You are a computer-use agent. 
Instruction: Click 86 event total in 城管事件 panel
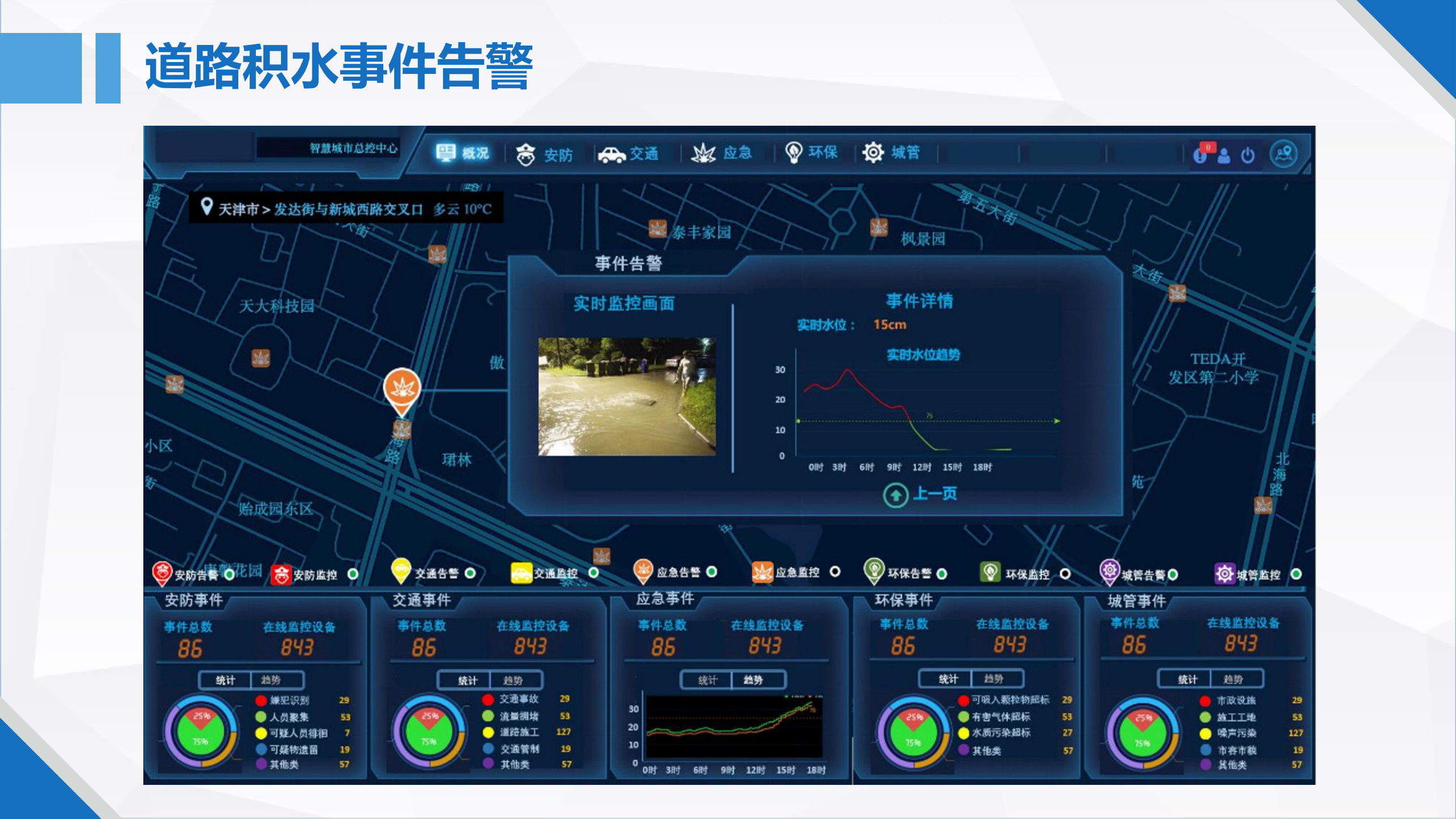click(1134, 644)
